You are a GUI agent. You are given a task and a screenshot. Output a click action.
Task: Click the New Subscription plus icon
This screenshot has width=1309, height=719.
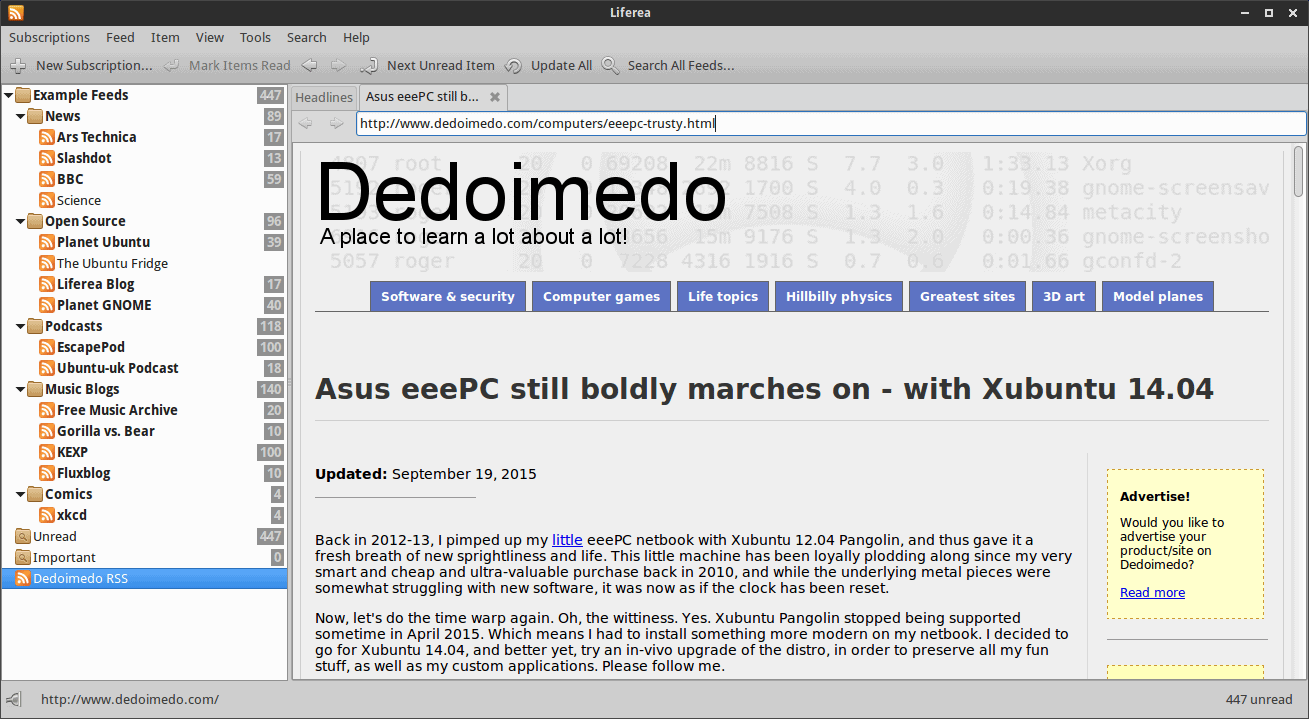click(x=18, y=66)
